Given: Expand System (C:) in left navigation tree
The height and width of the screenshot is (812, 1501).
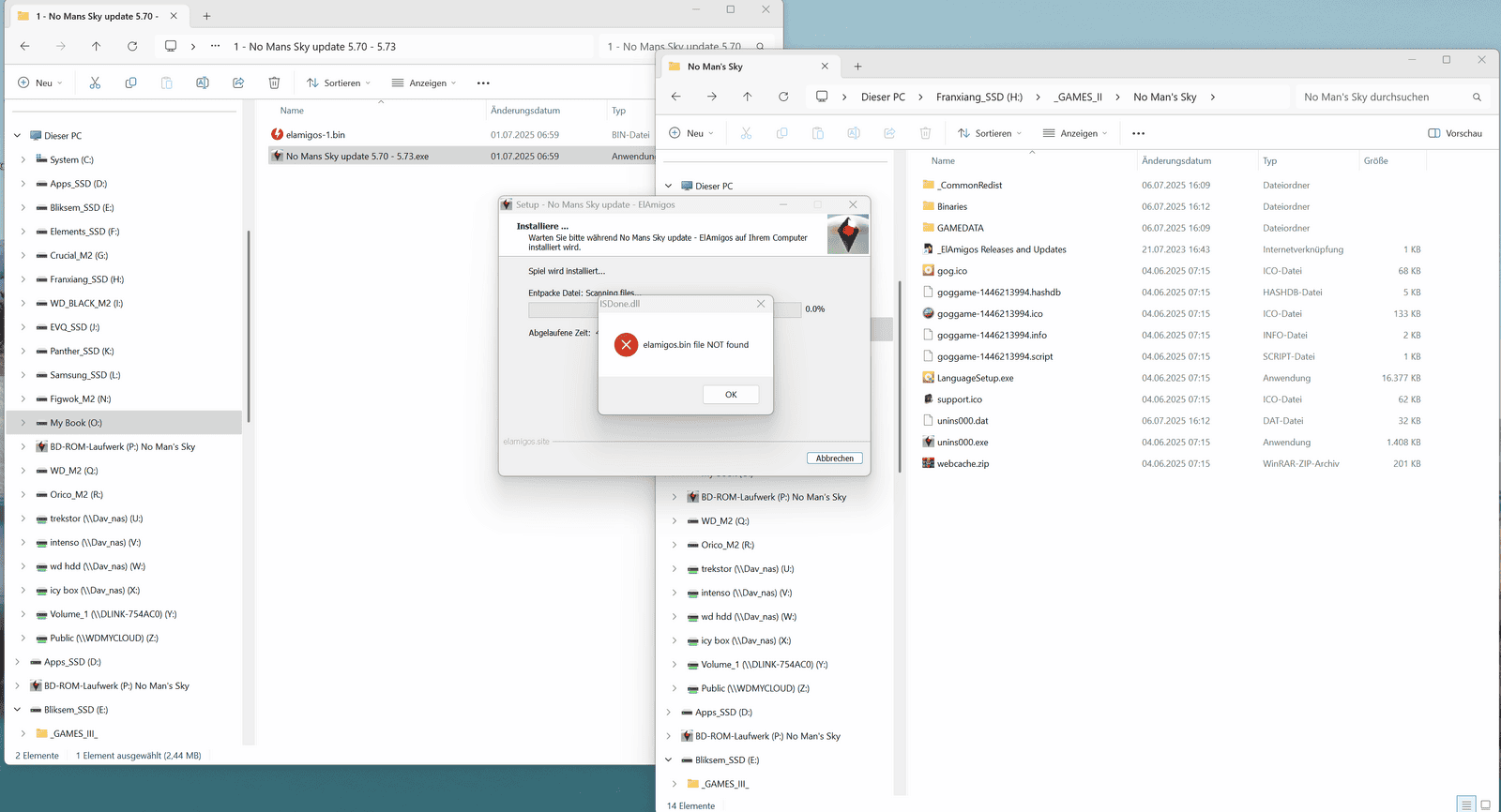Looking at the screenshot, I should (23, 159).
